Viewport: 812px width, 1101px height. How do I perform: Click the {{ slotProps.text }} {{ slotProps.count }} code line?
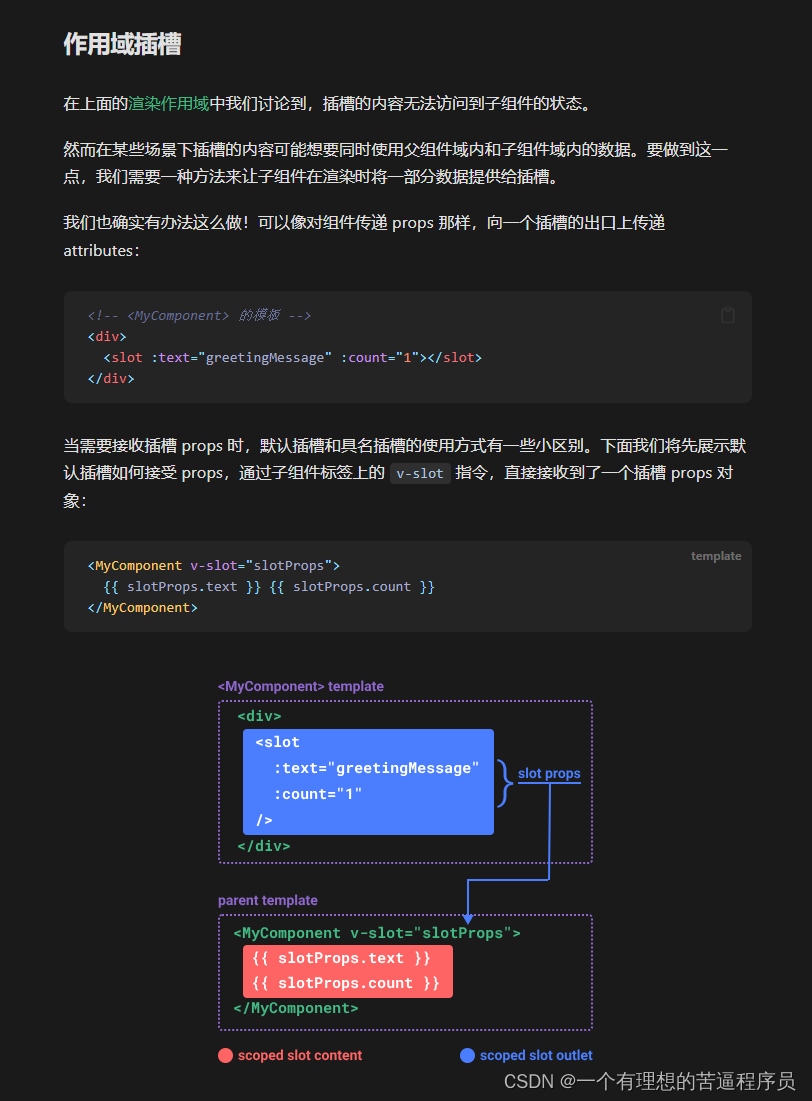pyautogui.click(x=269, y=586)
